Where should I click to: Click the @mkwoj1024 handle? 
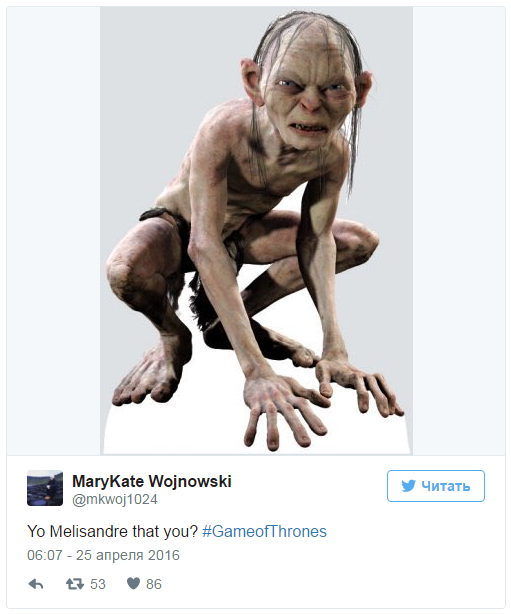pyautogui.click(x=115, y=499)
